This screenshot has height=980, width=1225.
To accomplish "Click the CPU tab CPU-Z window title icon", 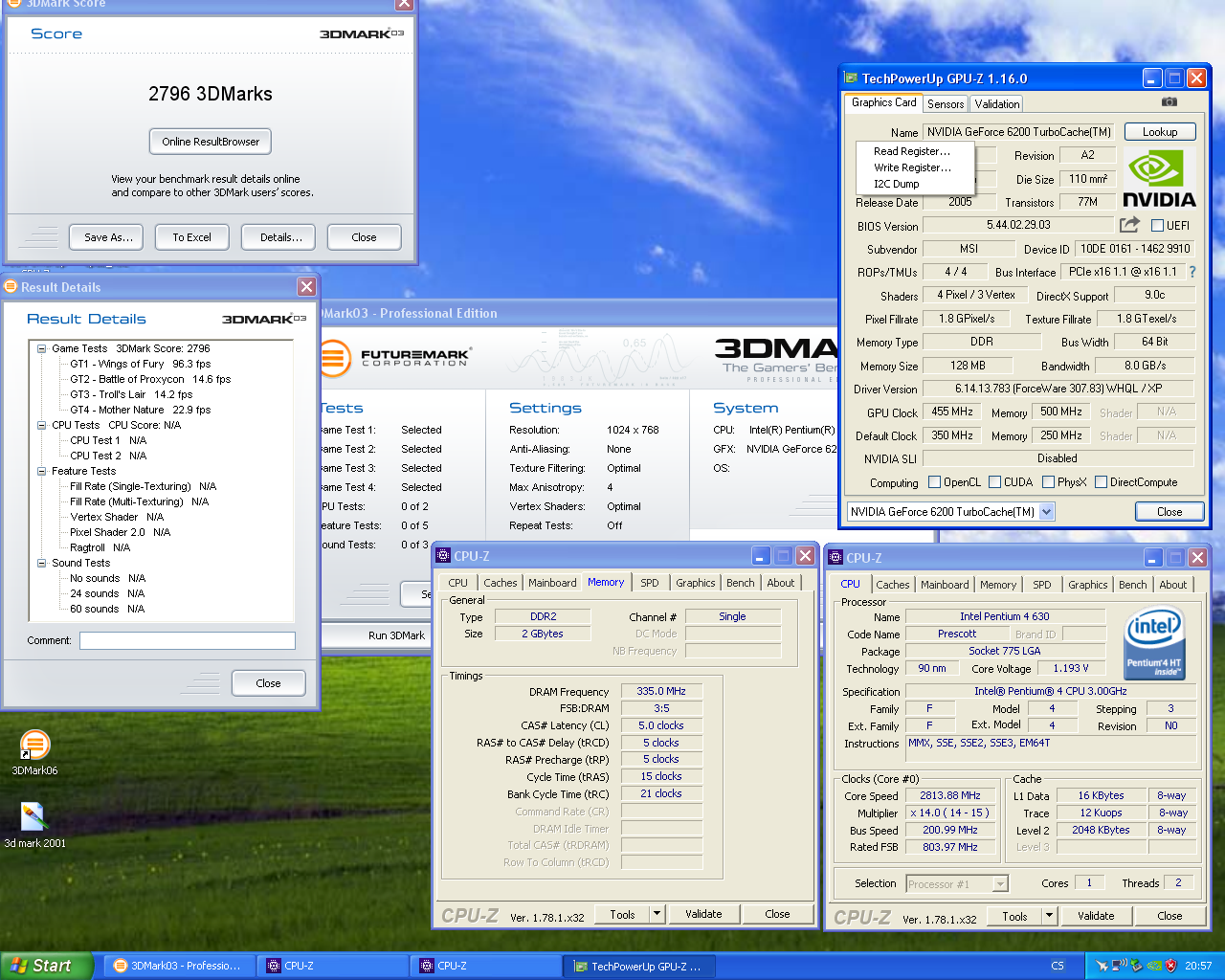I will 835,557.
